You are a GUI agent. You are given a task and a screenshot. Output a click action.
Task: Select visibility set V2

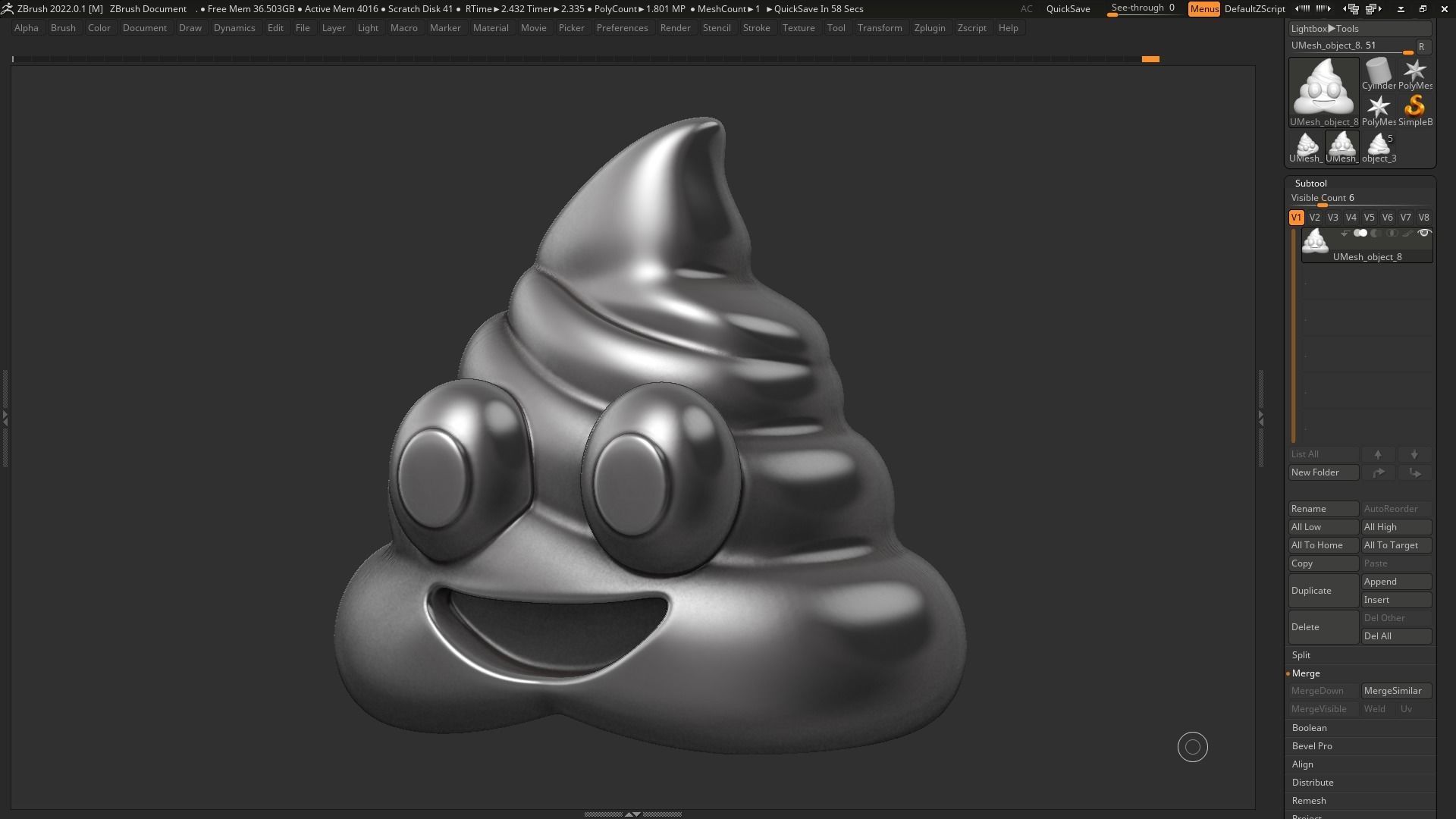1314,218
